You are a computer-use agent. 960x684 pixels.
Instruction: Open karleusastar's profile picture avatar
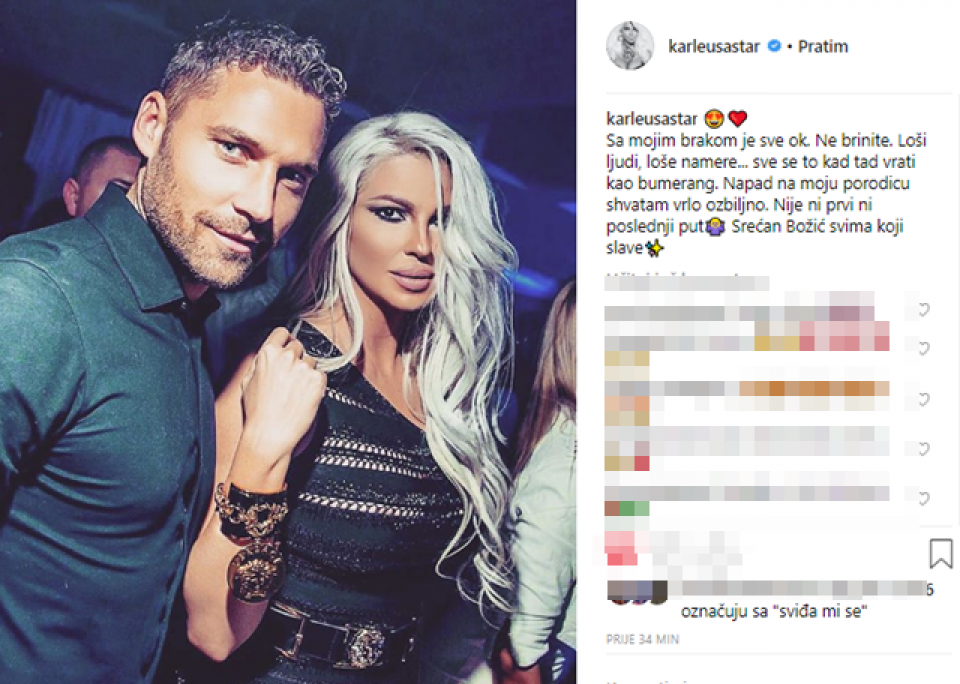click(x=630, y=46)
